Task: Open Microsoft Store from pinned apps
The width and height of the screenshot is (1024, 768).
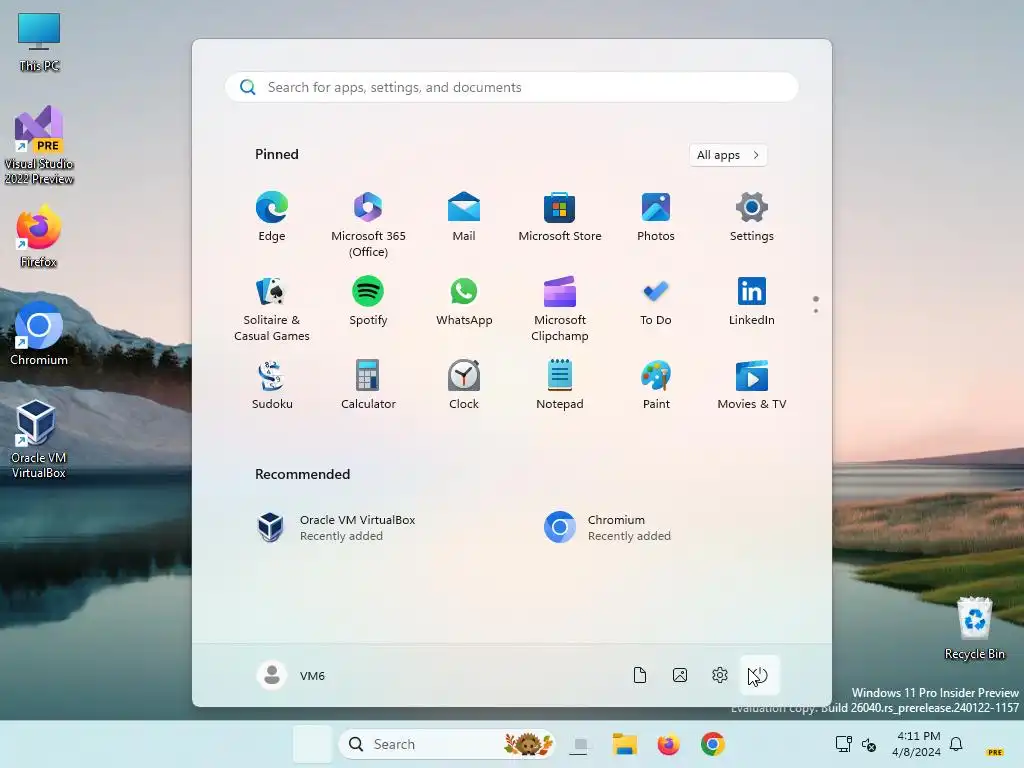Action: (560, 217)
